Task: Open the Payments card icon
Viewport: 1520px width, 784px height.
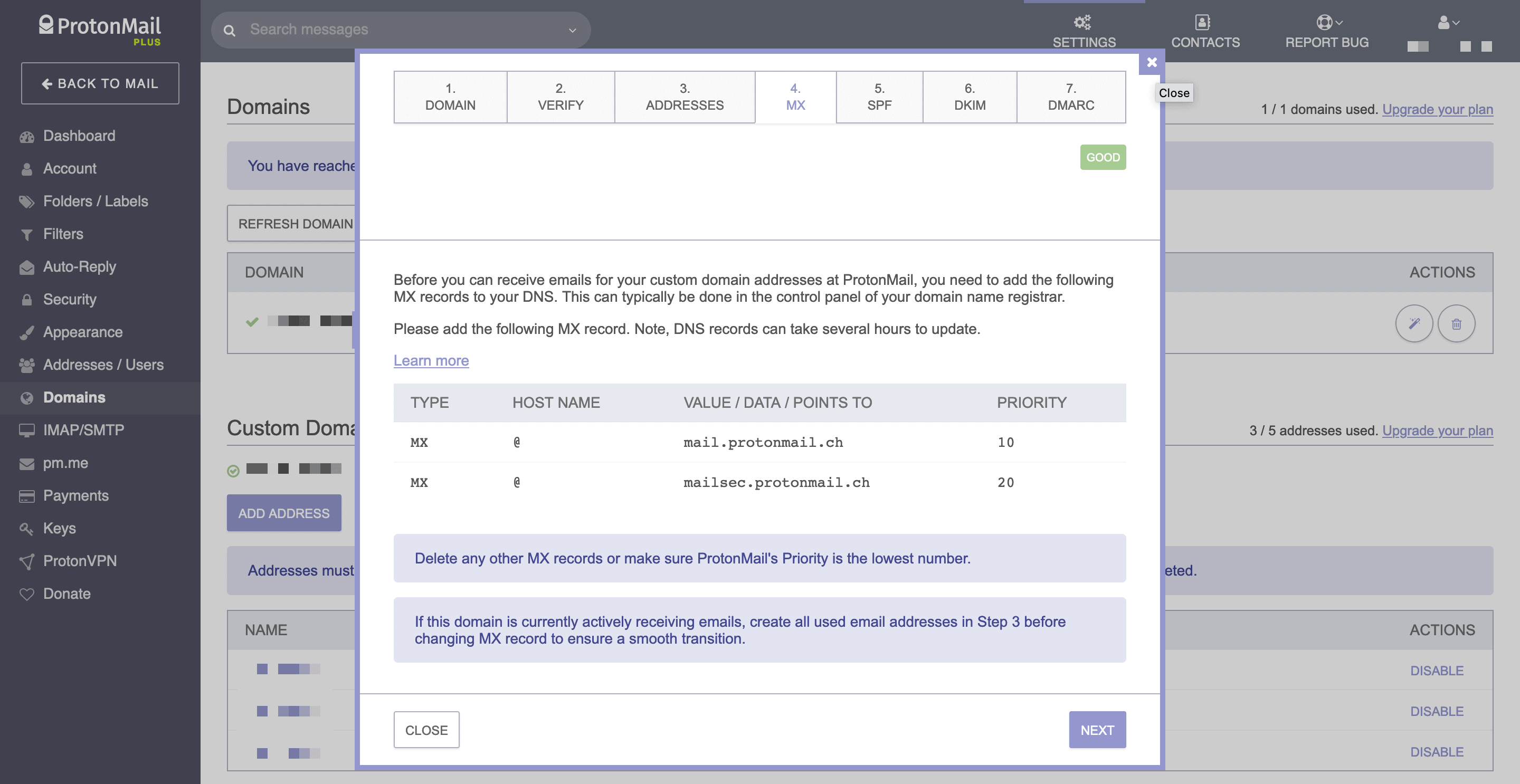Action: [x=26, y=496]
